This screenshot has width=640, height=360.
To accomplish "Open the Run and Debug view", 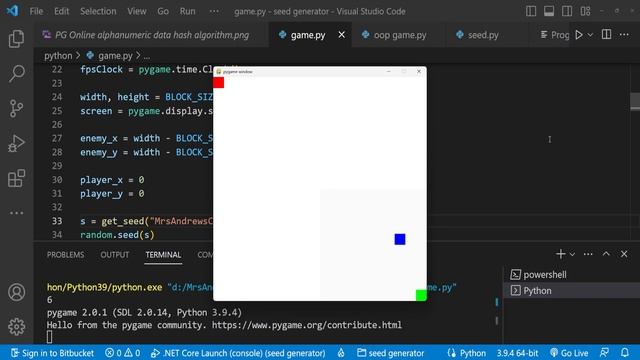I will click(x=16, y=143).
